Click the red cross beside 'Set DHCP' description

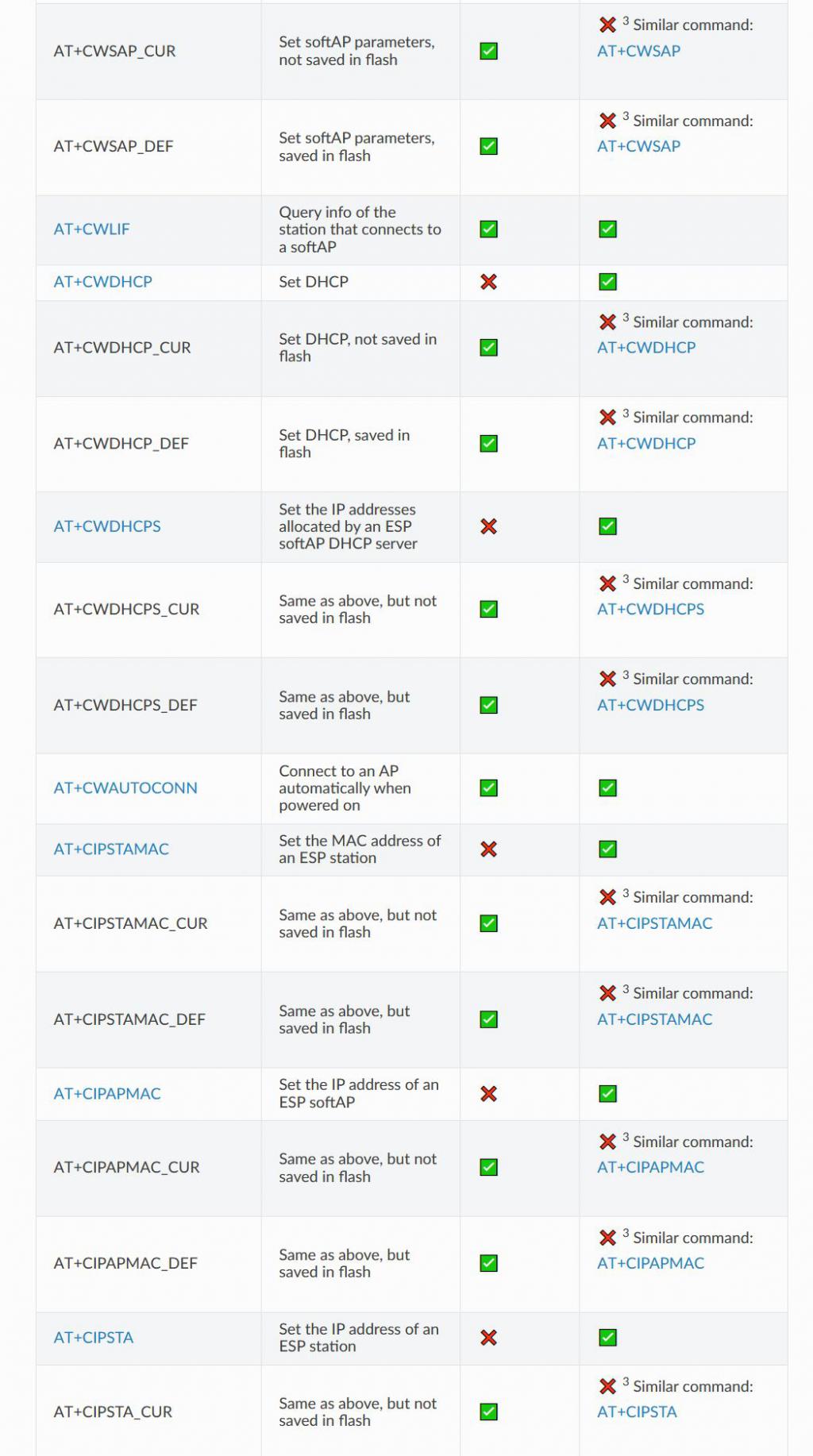point(489,282)
